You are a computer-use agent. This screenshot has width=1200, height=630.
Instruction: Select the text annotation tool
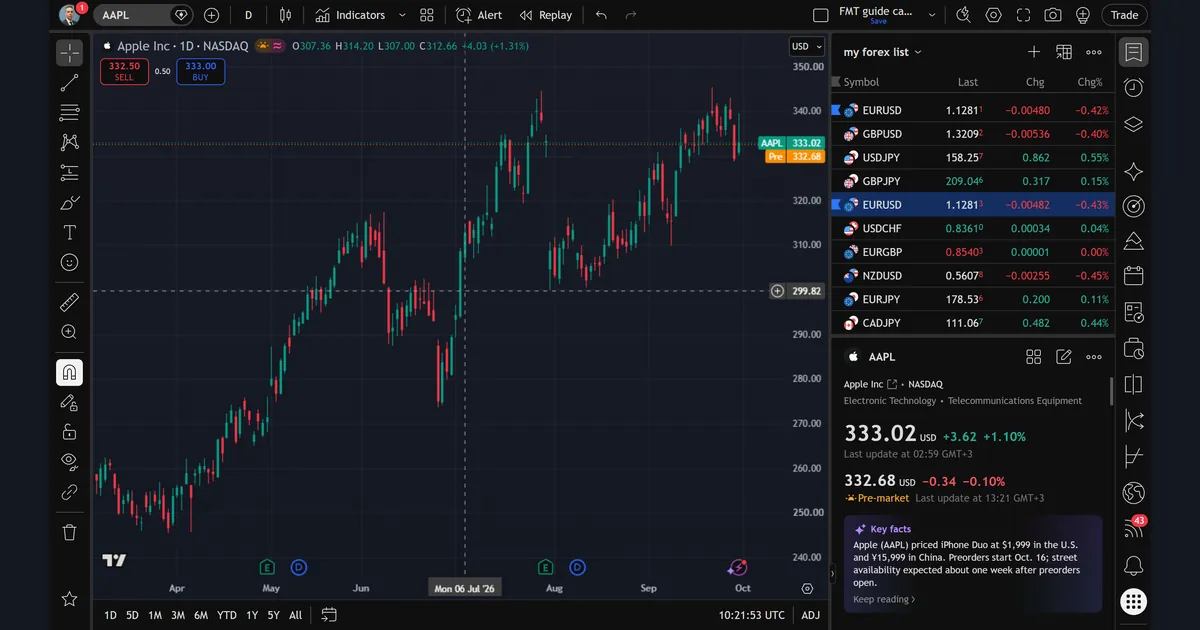(69, 233)
